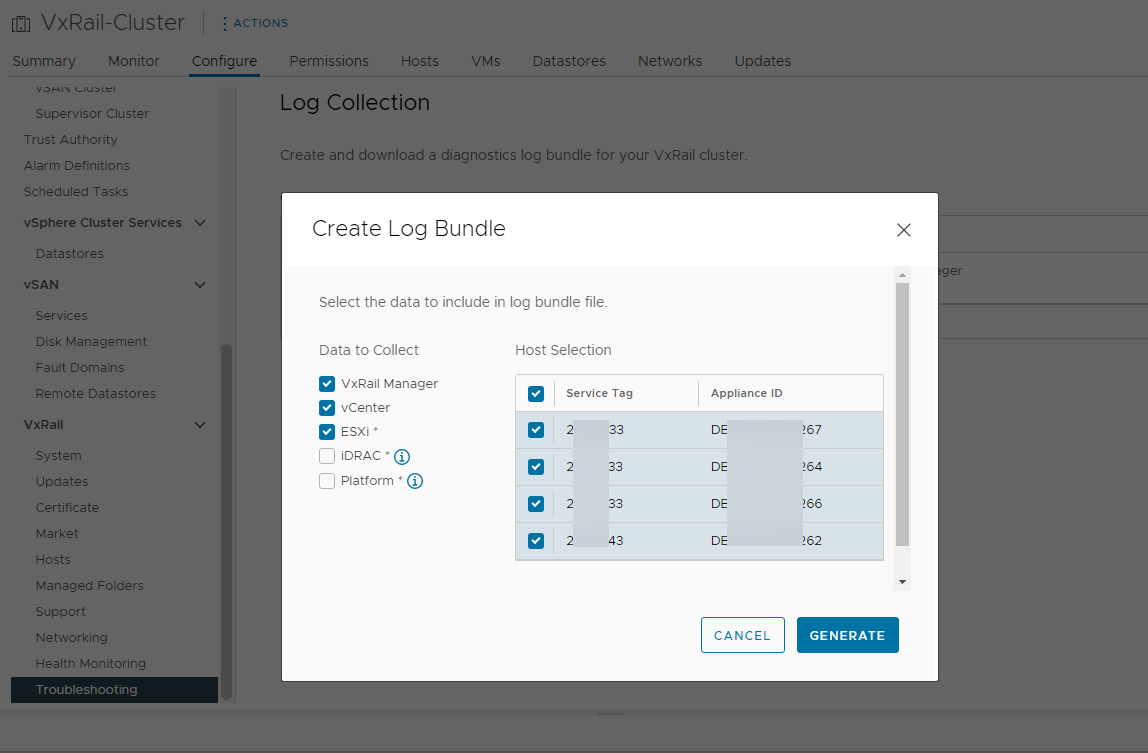Select Supervisor Cluster in the sidebar
The width and height of the screenshot is (1148, 753).
92,114
